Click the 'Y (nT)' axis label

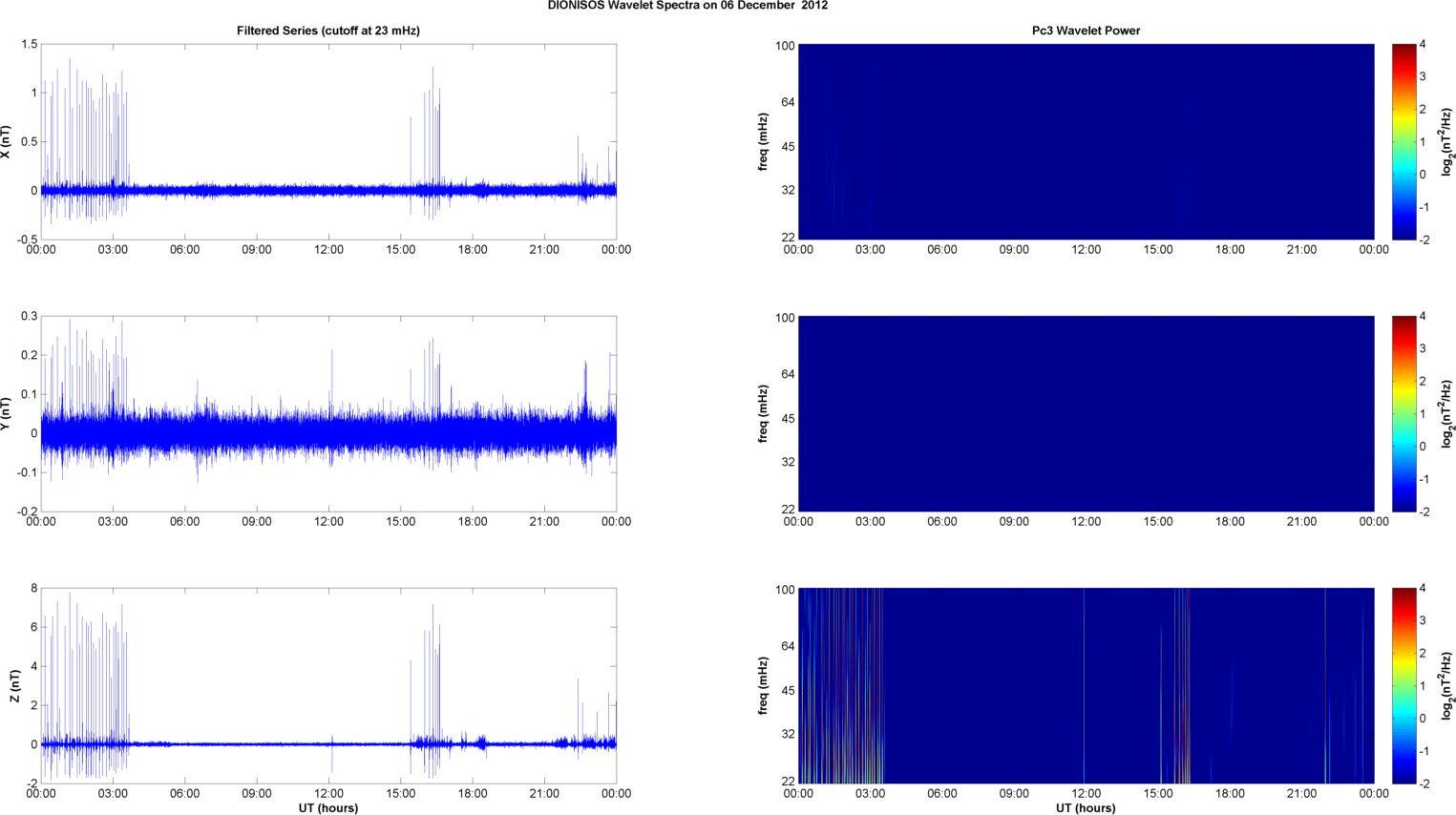[6, 414]
